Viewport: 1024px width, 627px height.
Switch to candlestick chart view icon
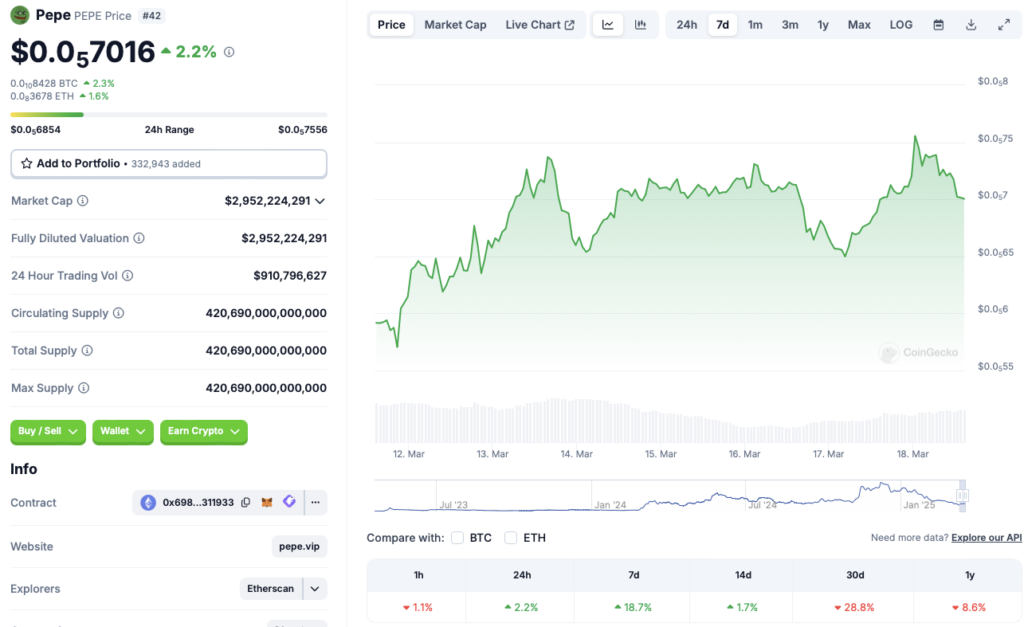[641, 25]
